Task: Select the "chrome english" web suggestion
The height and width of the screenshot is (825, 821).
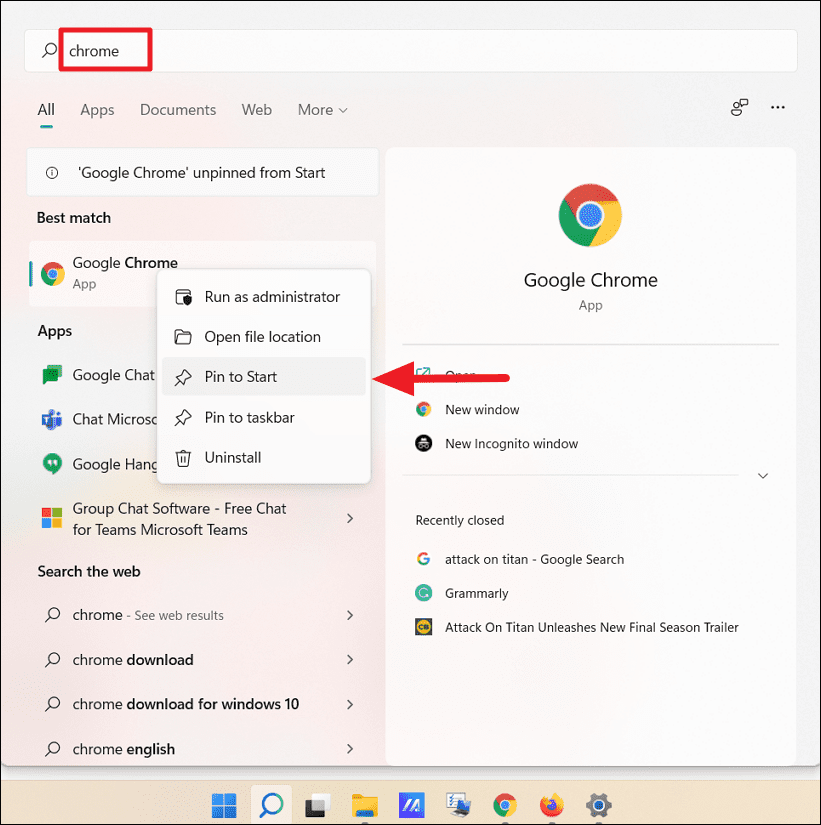Action: click(203, 749)
